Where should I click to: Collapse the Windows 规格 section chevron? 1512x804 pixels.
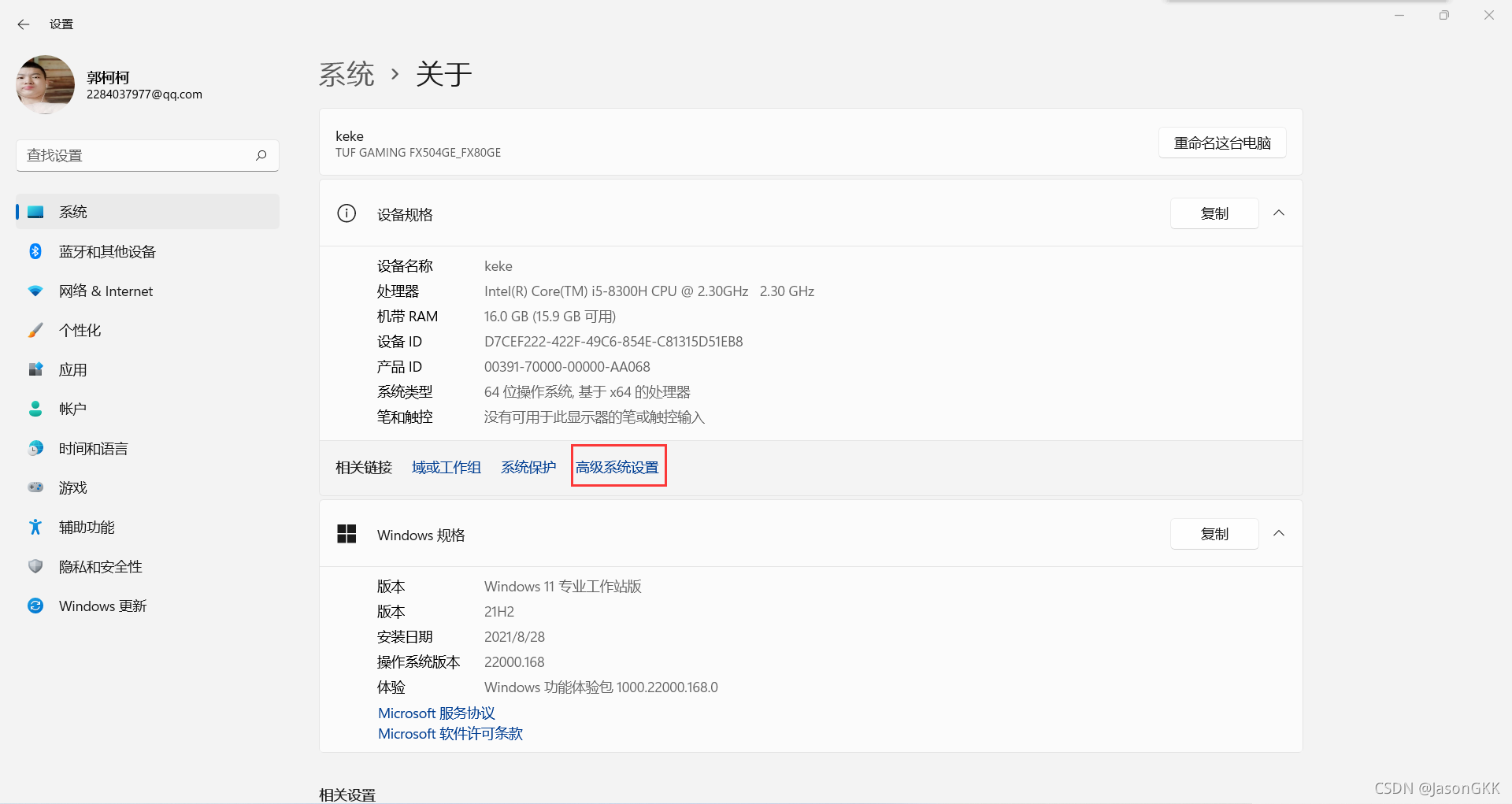(x=1279, y=534)
